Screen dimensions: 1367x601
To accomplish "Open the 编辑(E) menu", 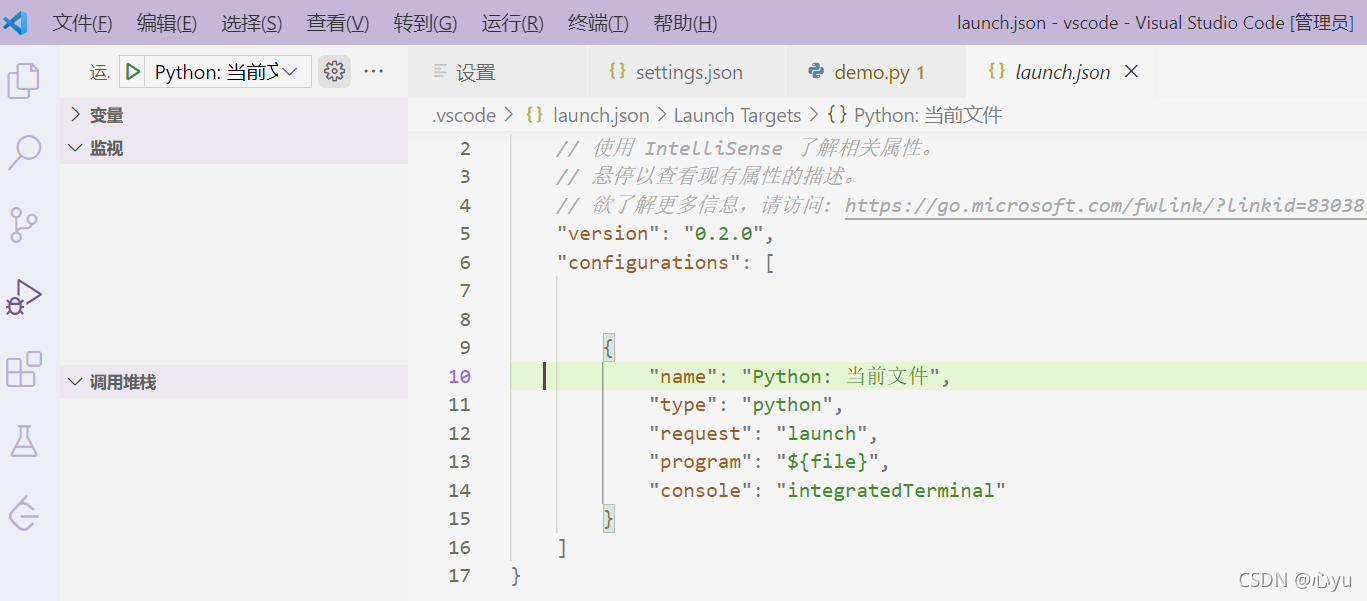I will click(167, 23).
